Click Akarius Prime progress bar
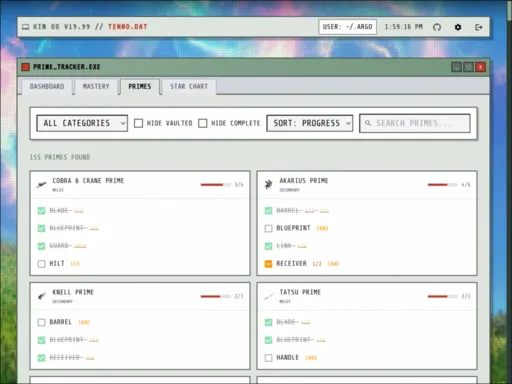Image resolution: width=512 pixels, height=384 pixels. pos(443,185)
